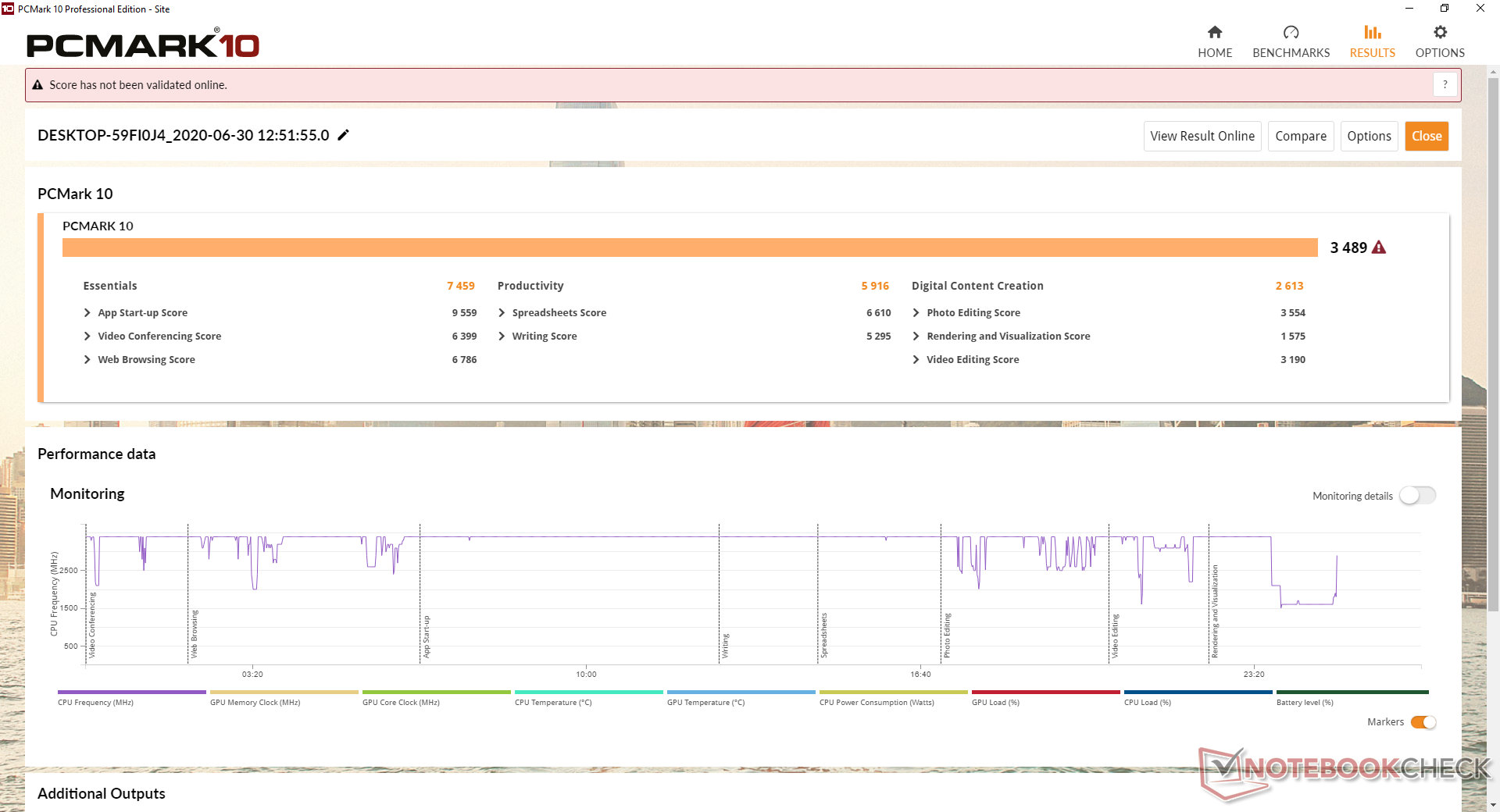Image resolution: width=1500 pixels, height=812 pixels.
Task: Expand Video Editing Score details
Action: (916, 359)
